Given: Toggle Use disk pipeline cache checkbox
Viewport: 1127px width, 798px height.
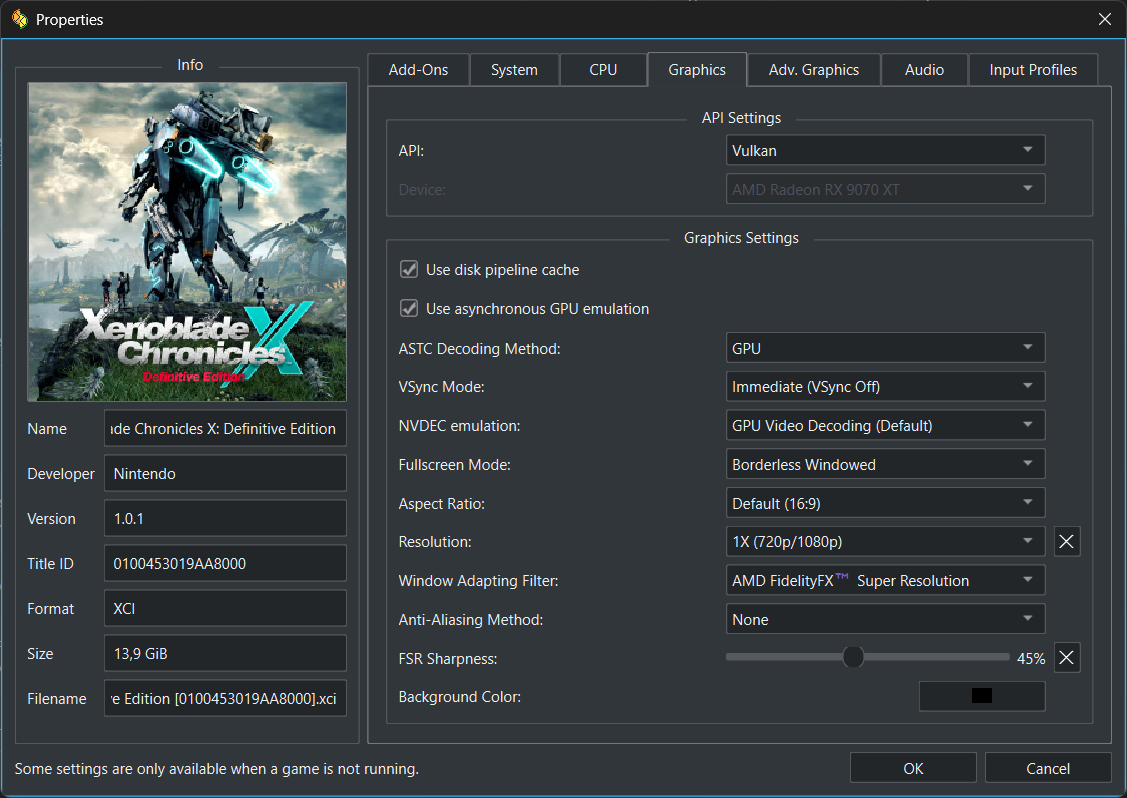Looking at the screenshot, I should (x=409, y=270).
